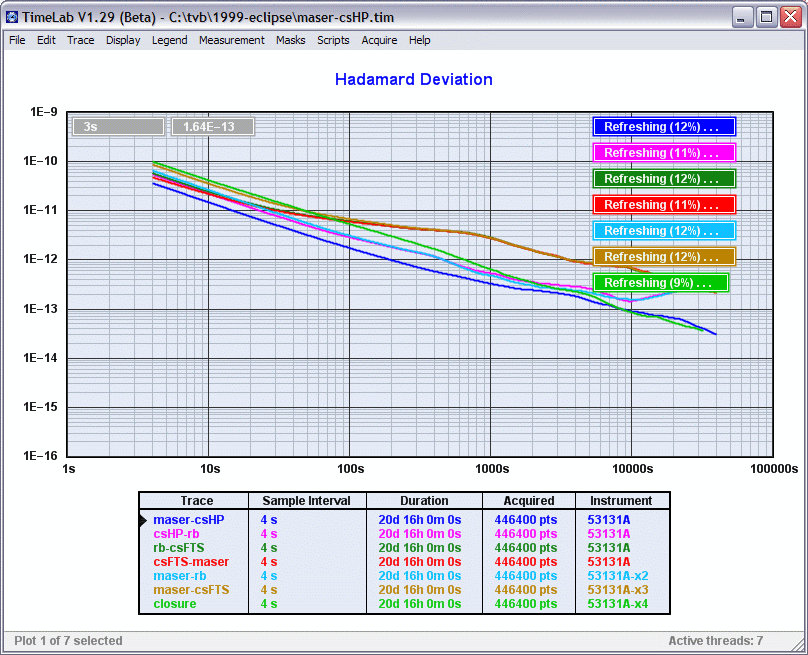Click the blue Refreshing (12%) label
Image resolution: width=808 pixels, height=655 pixels.
pos(664,127)
